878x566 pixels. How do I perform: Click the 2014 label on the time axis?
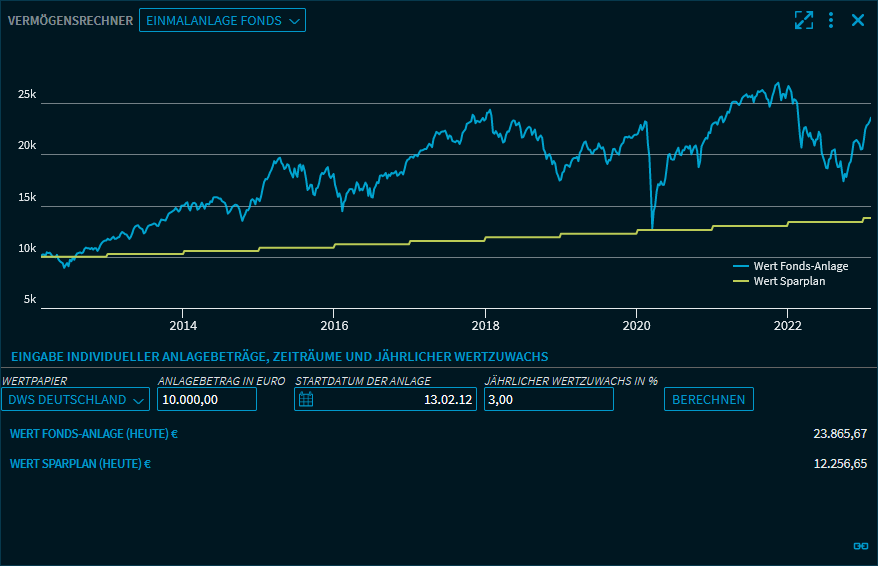pos(183,325)
